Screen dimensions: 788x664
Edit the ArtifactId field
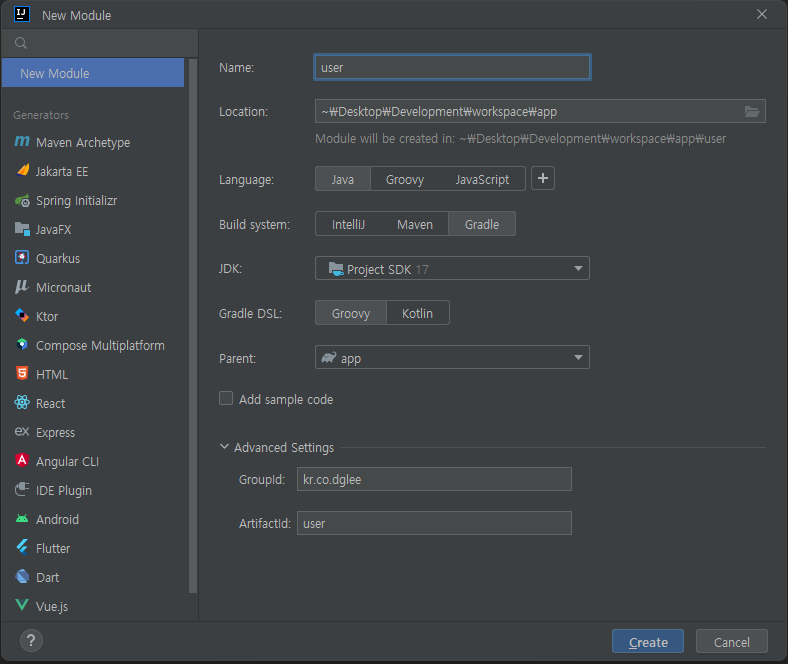pos(434,523)
